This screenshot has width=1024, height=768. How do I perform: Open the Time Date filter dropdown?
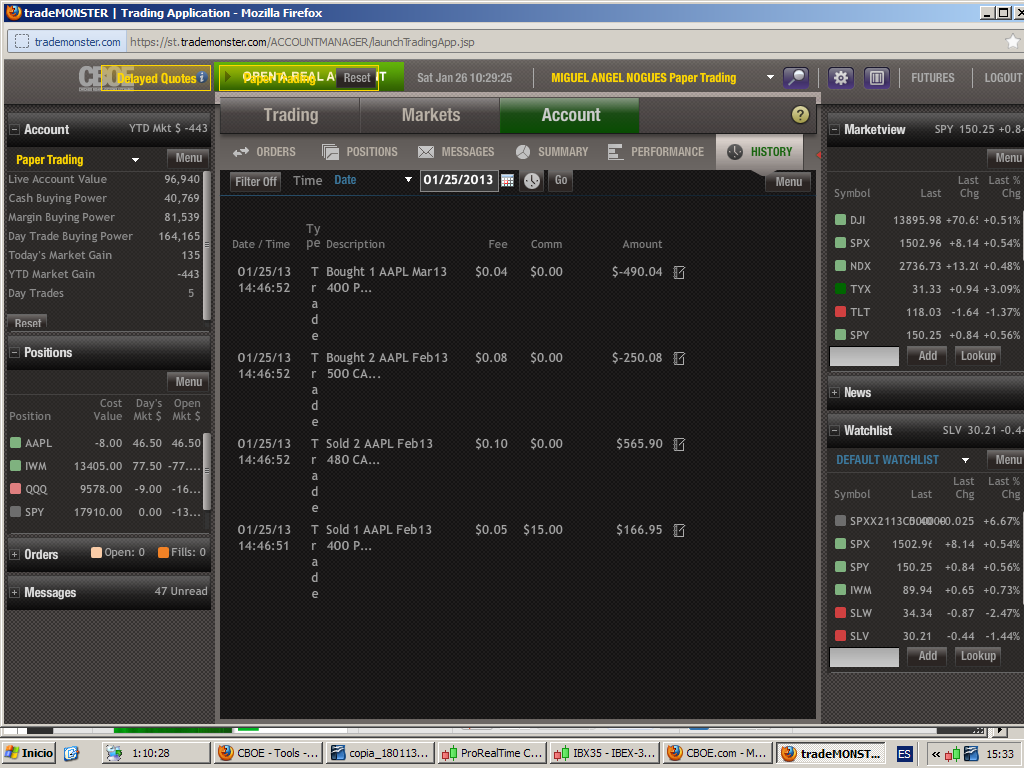[408, 180]
